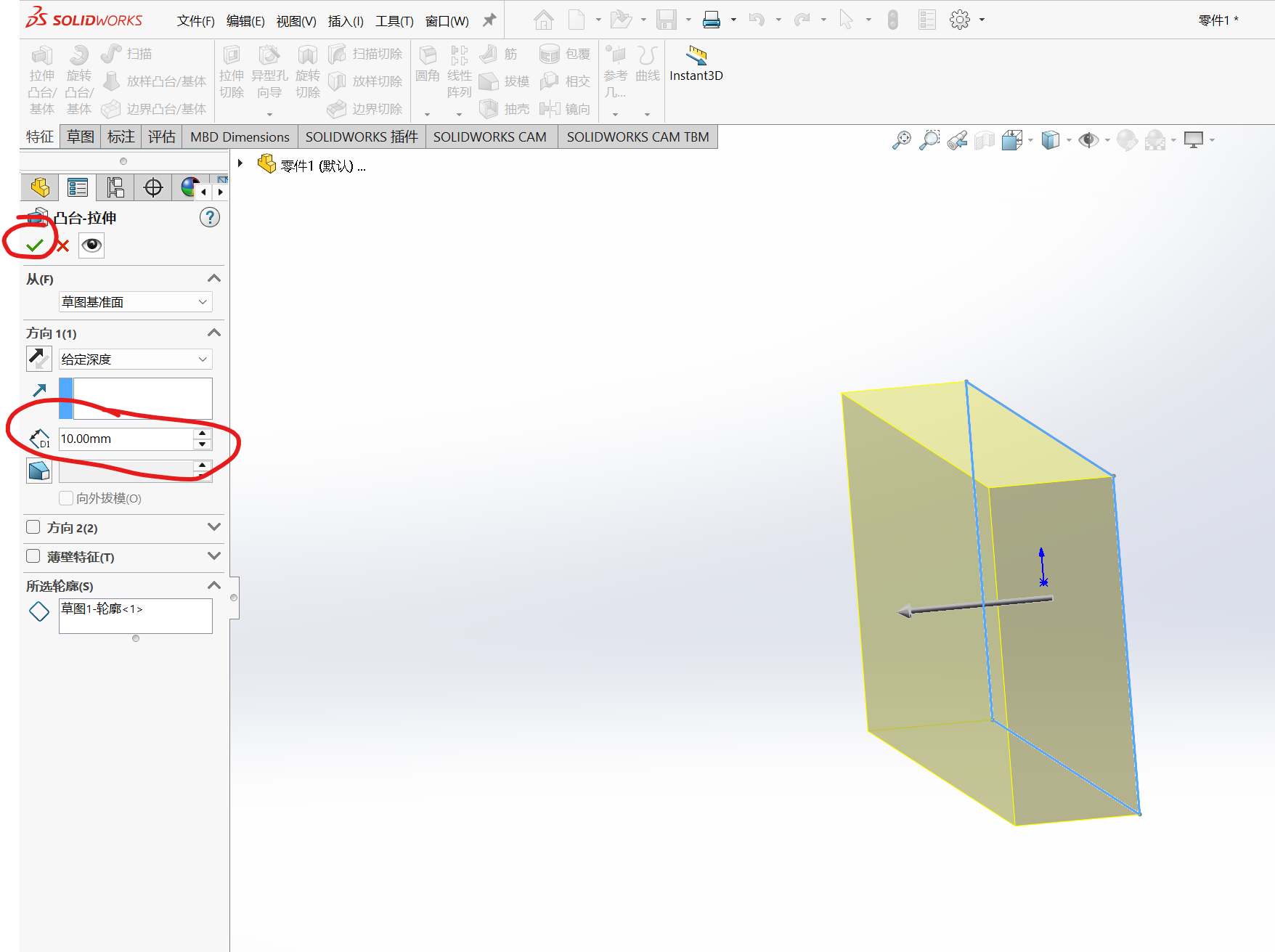Viewport: 1275px width, 952px height.
Task: Toggle detailed preview eye icon
Action: 92,245
